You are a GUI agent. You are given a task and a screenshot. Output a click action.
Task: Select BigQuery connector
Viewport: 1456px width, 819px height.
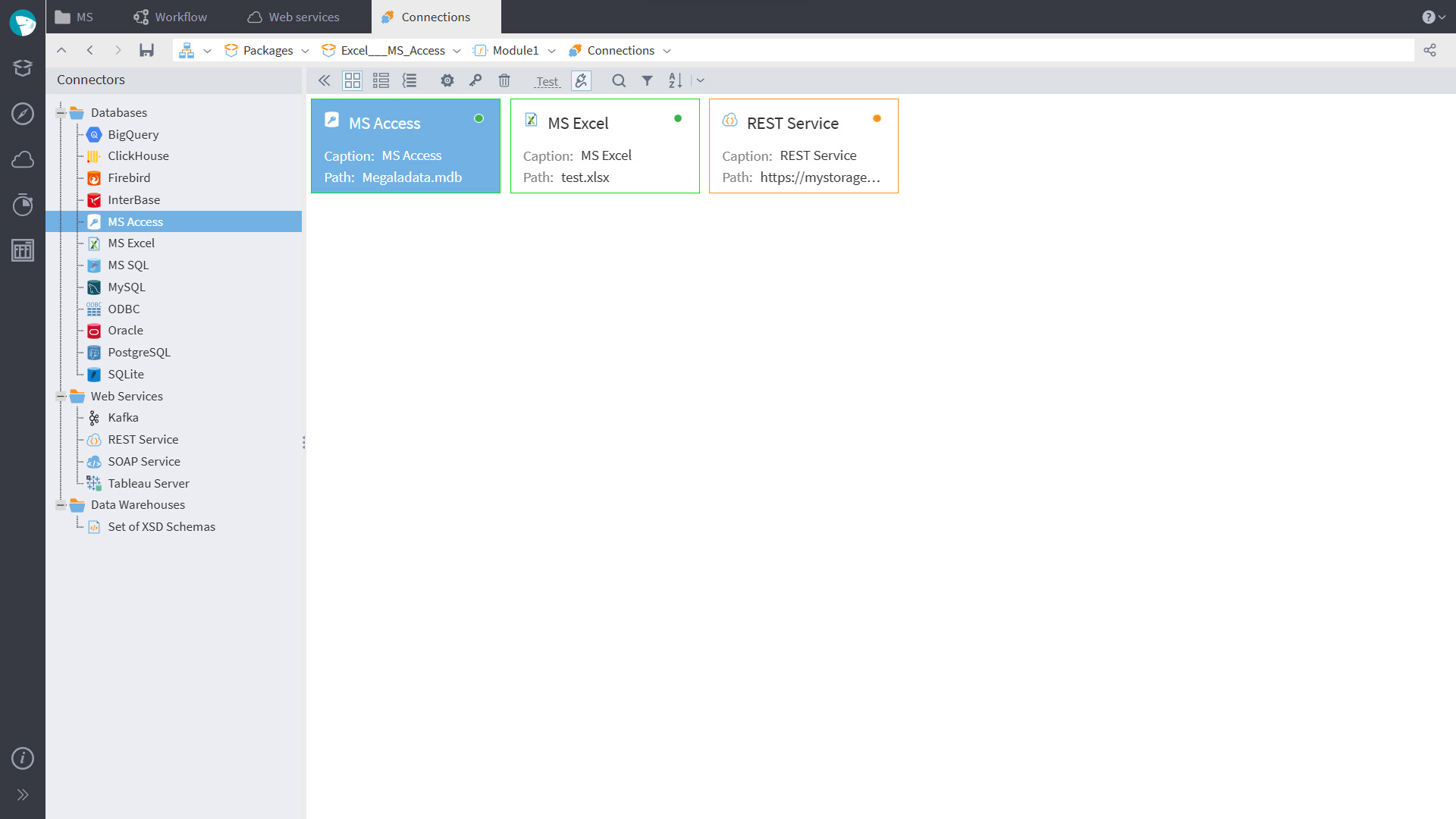[x=133, y=134]
